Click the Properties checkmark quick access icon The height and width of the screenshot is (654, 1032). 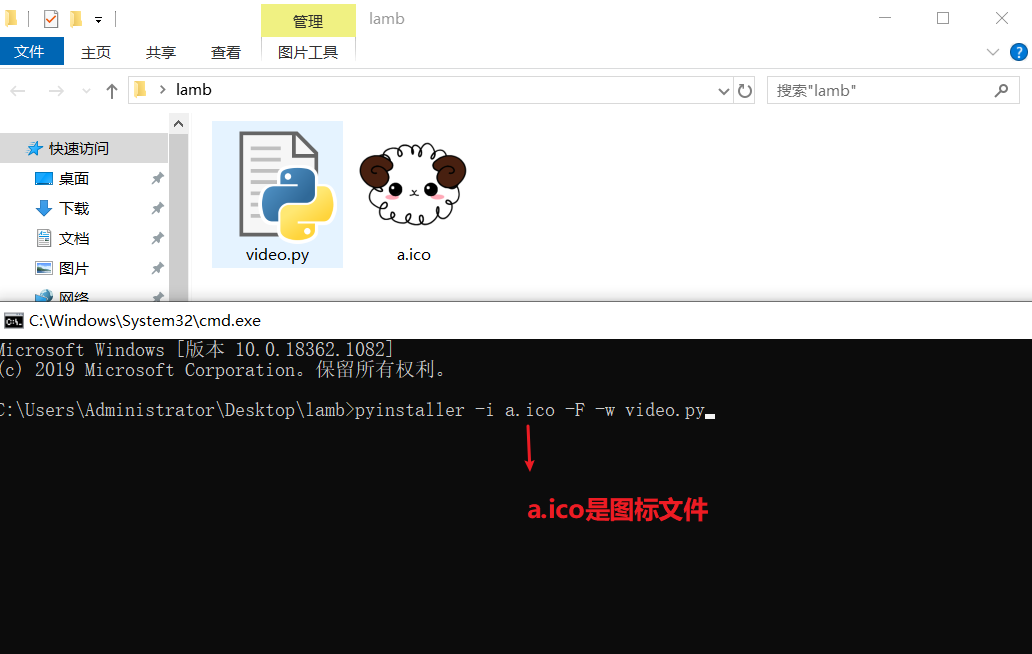(x=51, y=19)
